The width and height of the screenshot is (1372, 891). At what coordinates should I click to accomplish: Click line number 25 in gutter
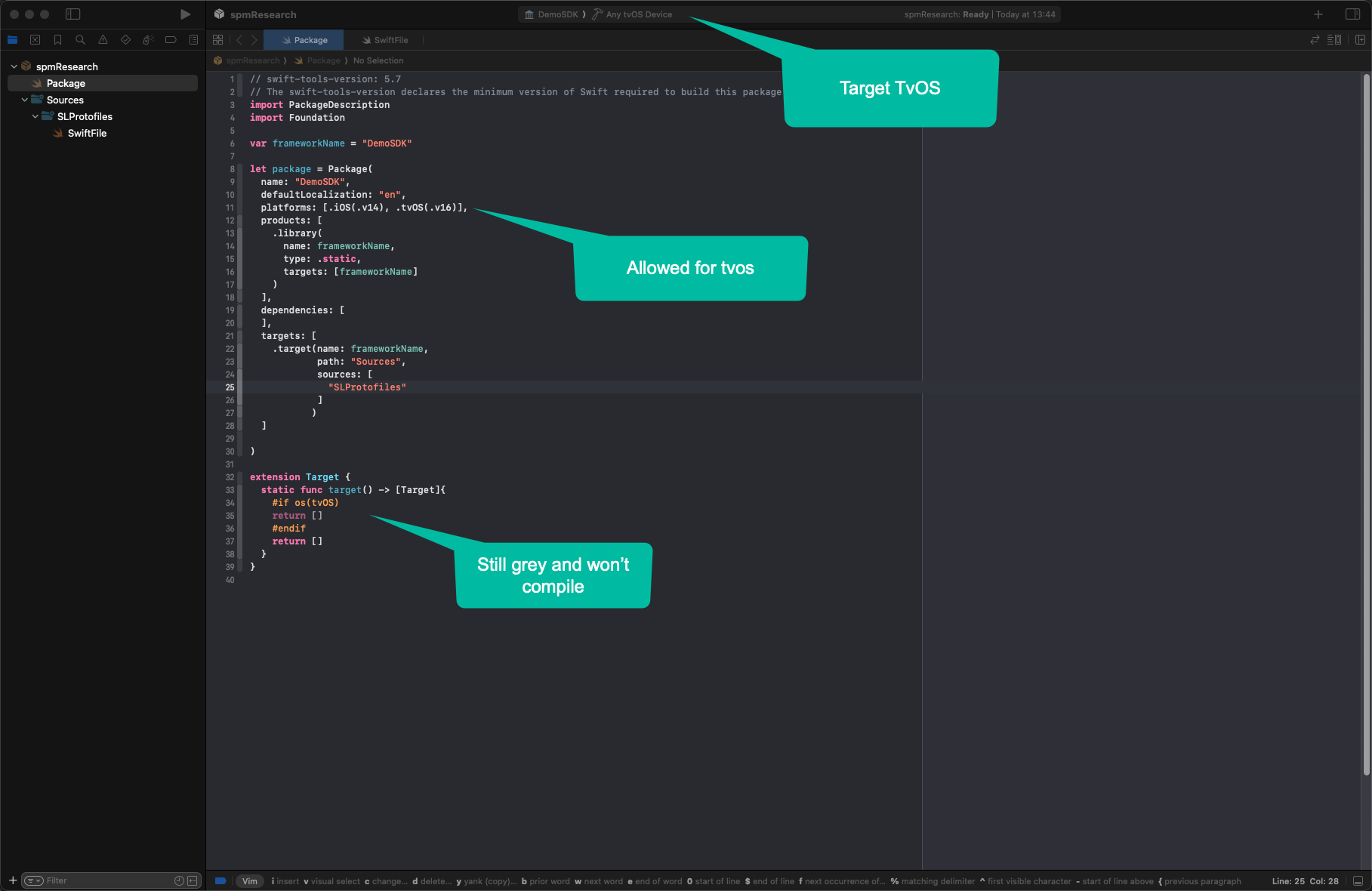(230, 387)
